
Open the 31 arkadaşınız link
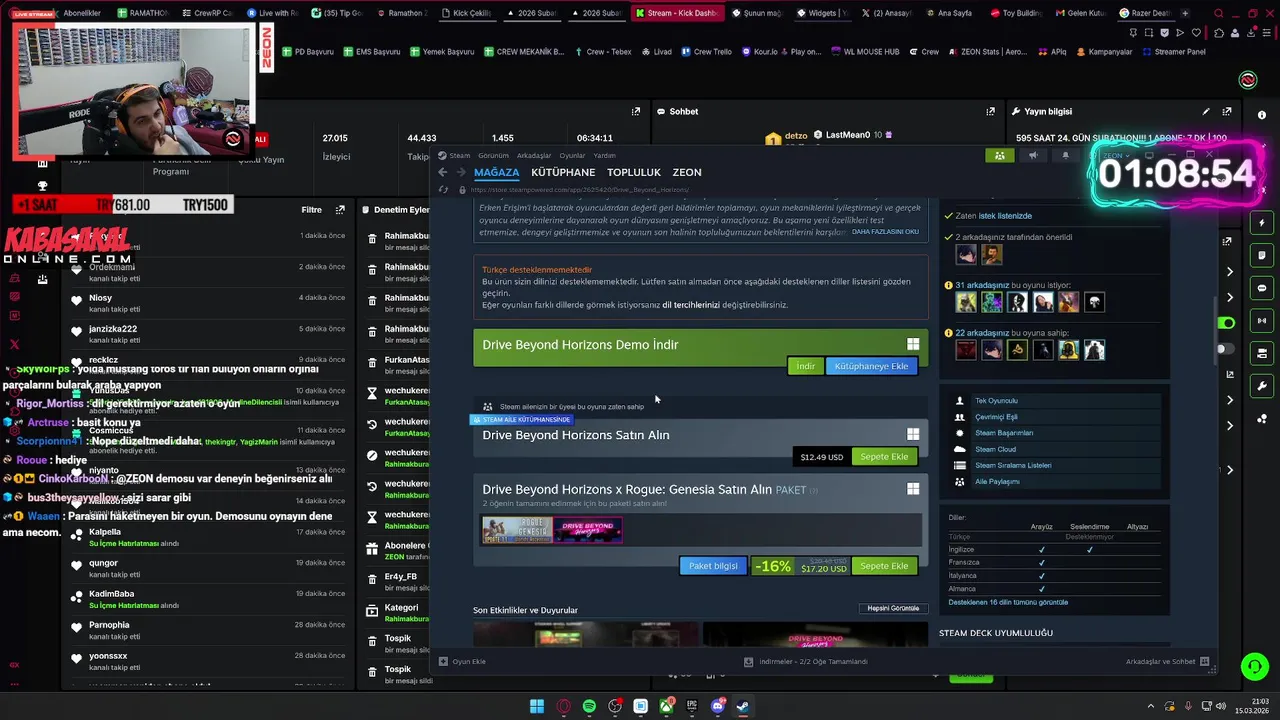click(980, 285)
